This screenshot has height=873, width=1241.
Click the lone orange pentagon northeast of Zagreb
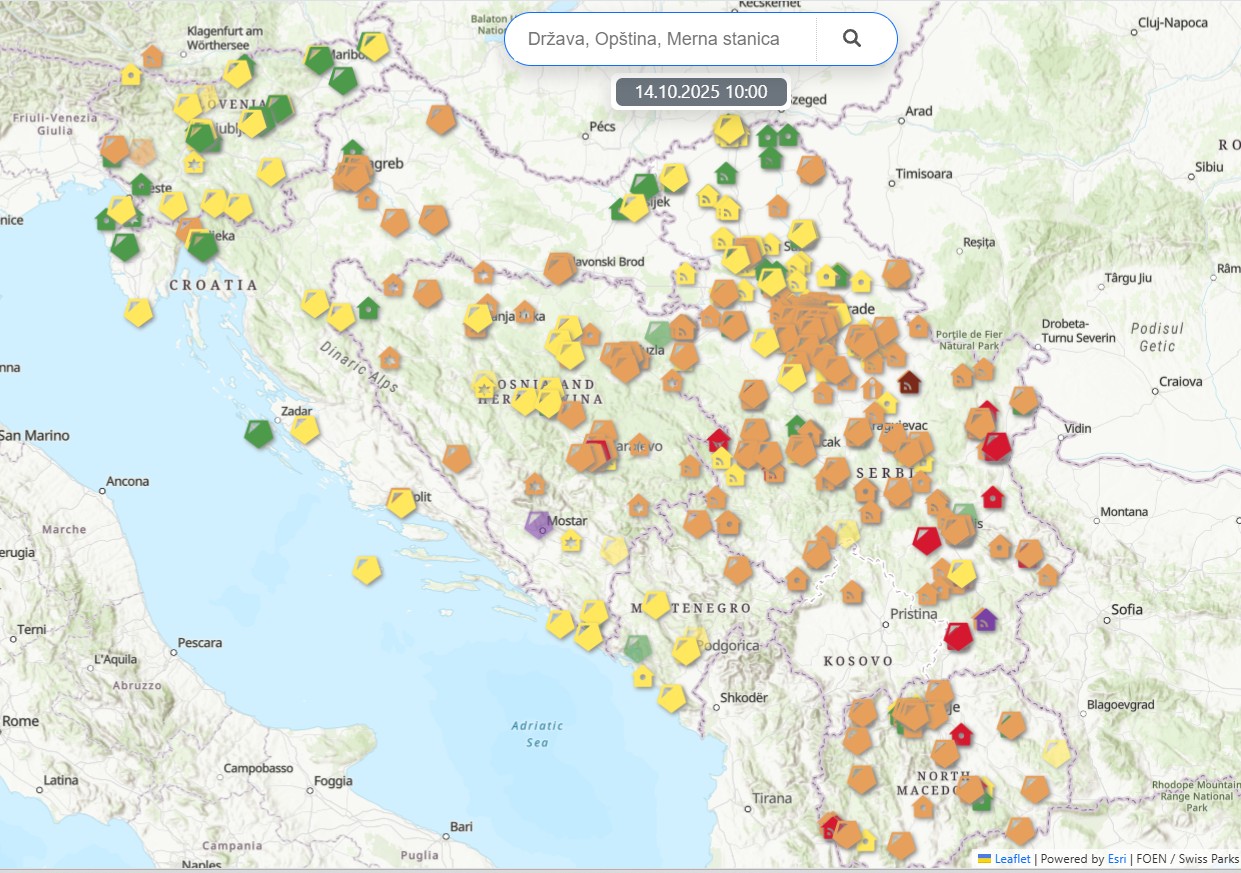click(x=441, y=119)
